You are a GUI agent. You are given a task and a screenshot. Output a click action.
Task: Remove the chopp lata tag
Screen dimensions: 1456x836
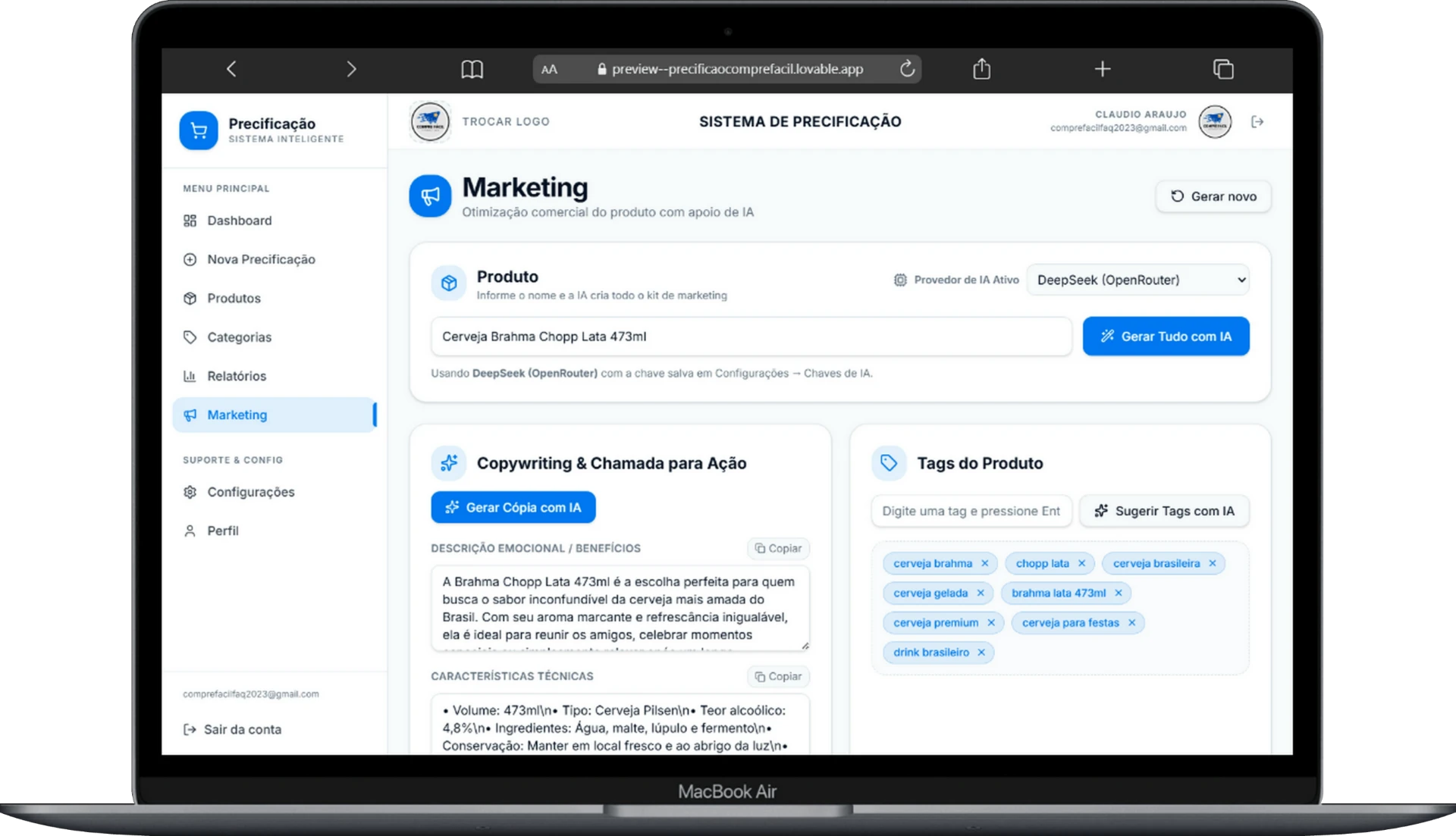point(1081,563)
